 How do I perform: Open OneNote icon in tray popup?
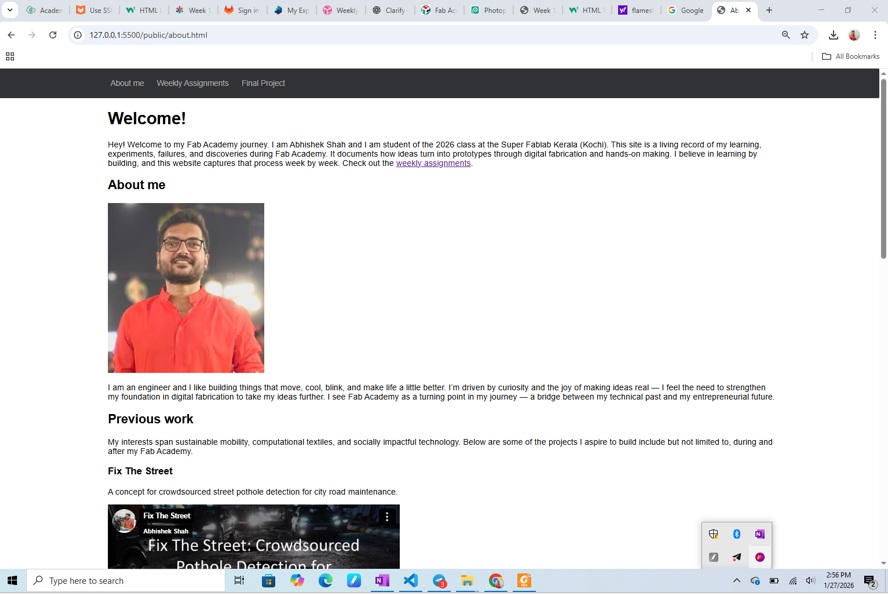pos(759,534)
